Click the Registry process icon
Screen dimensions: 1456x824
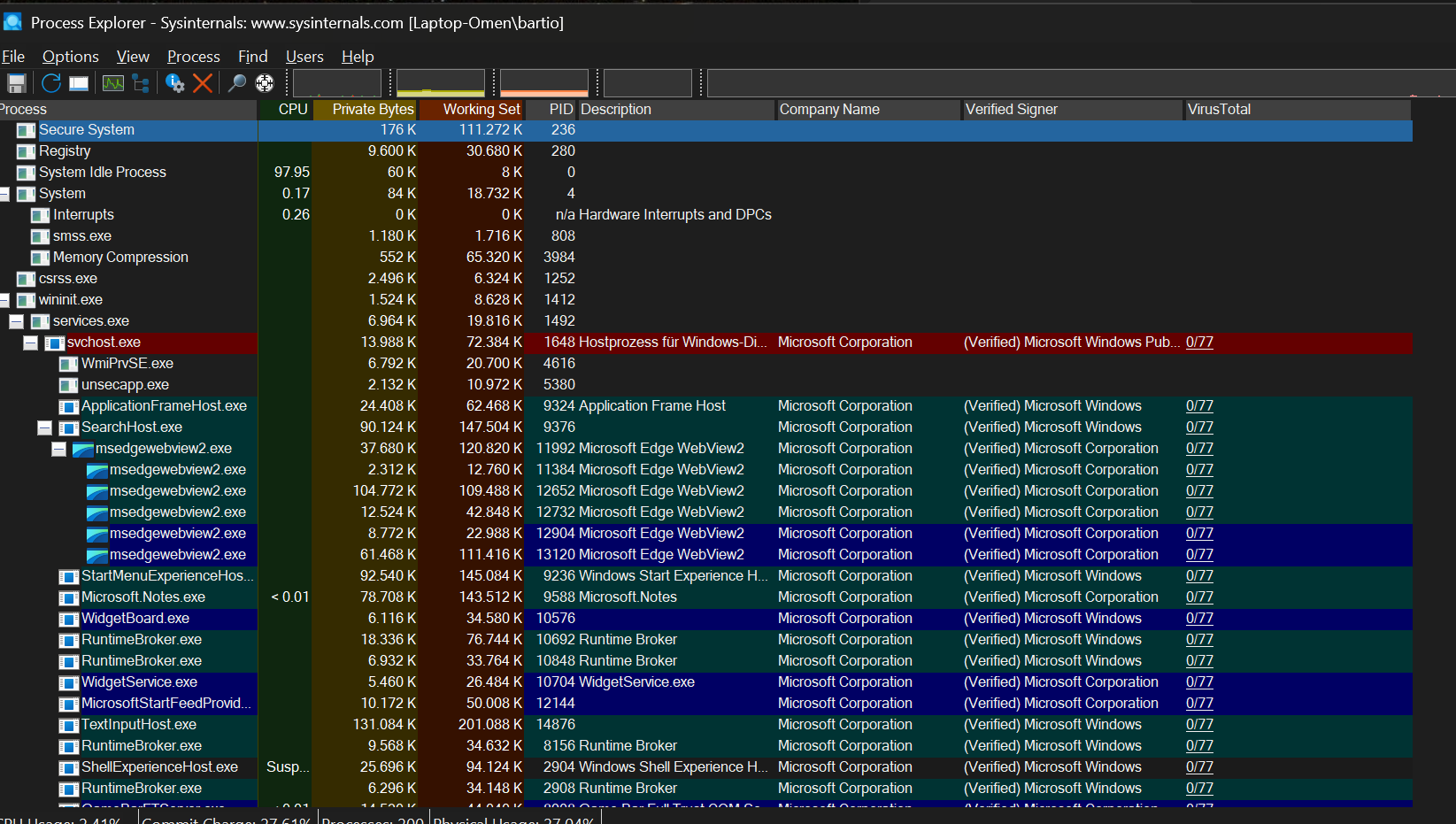27,151
